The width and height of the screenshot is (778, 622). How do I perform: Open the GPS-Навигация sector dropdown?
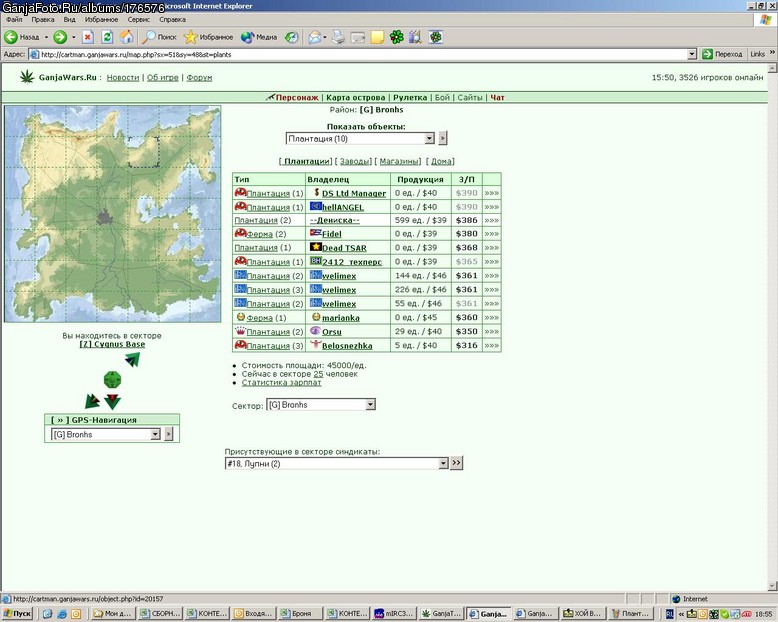click(106, 435)
